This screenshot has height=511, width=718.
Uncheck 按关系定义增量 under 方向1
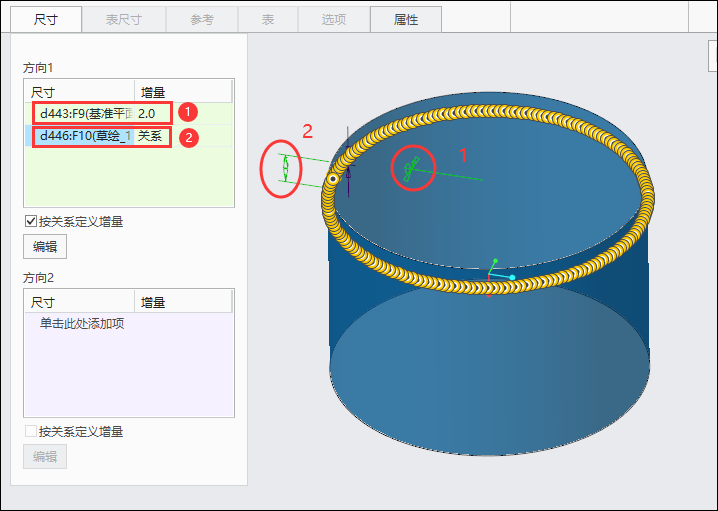(31, 222)
